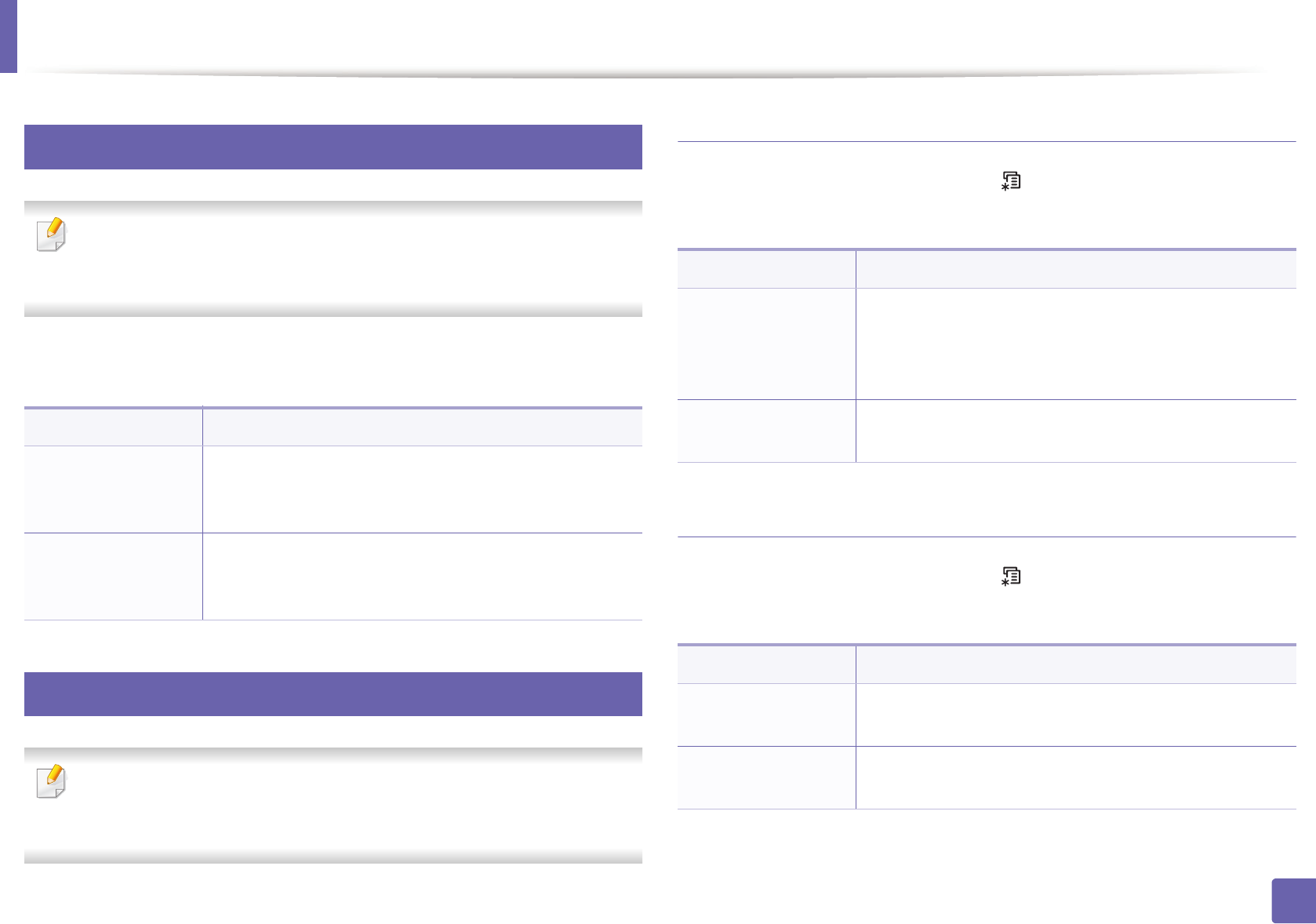The image size is (1316, 924).
Task: Click the tall row's wide cell in first right table
Action: click(x=1076, y=344)
